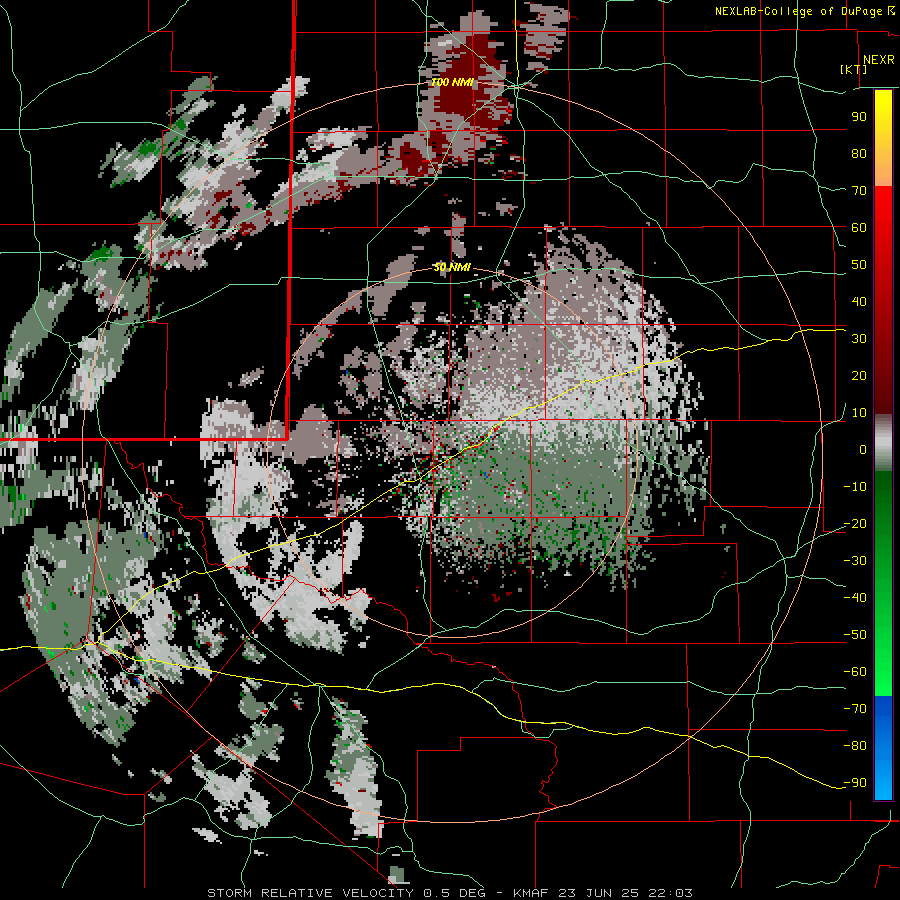Click the dark red segment near 30

883,344
